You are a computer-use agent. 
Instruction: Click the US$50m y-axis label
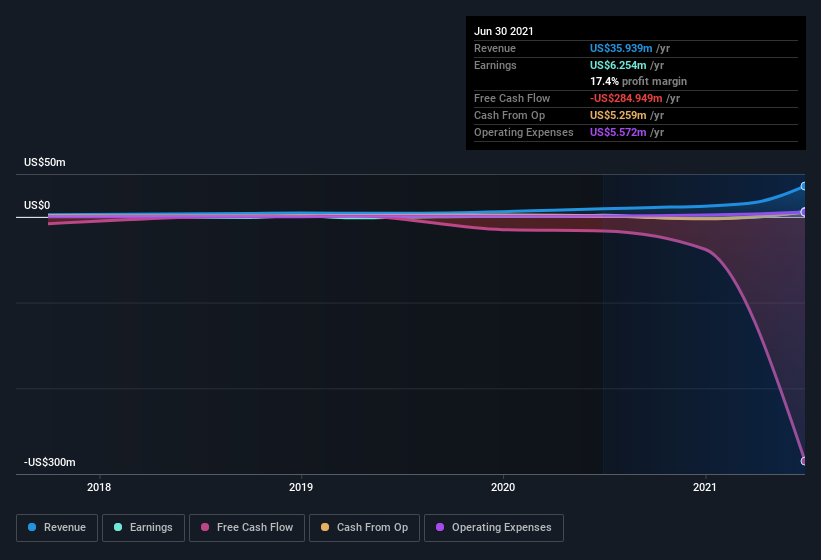45,162
